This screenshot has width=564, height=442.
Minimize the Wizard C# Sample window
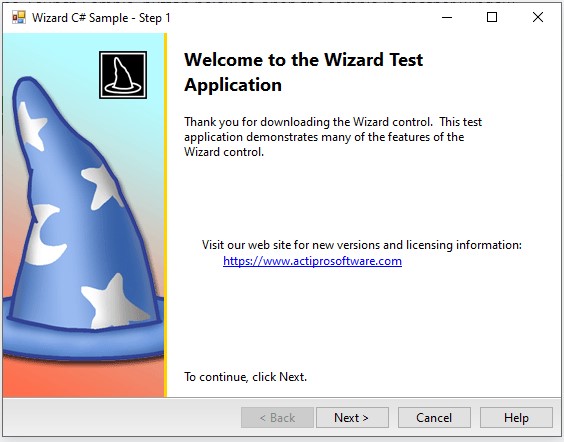click(447, 17)
